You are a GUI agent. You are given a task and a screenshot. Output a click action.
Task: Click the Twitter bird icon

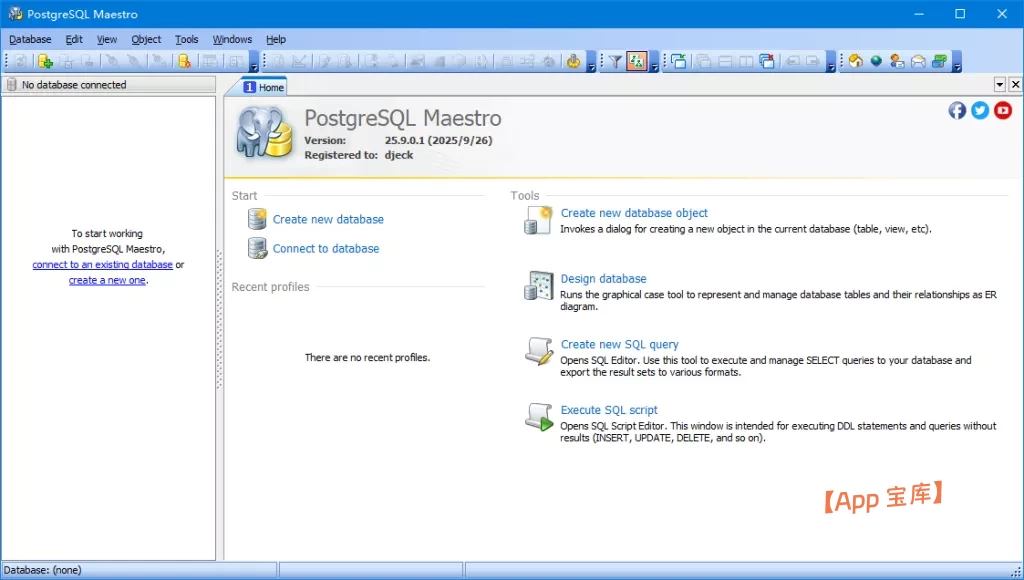pos(980,110)
